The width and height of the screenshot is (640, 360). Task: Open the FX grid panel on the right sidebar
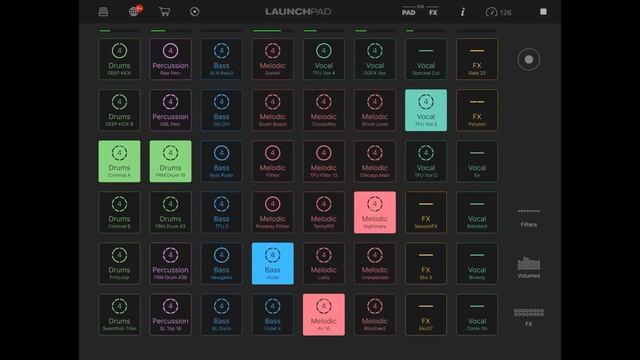(529, 318)
